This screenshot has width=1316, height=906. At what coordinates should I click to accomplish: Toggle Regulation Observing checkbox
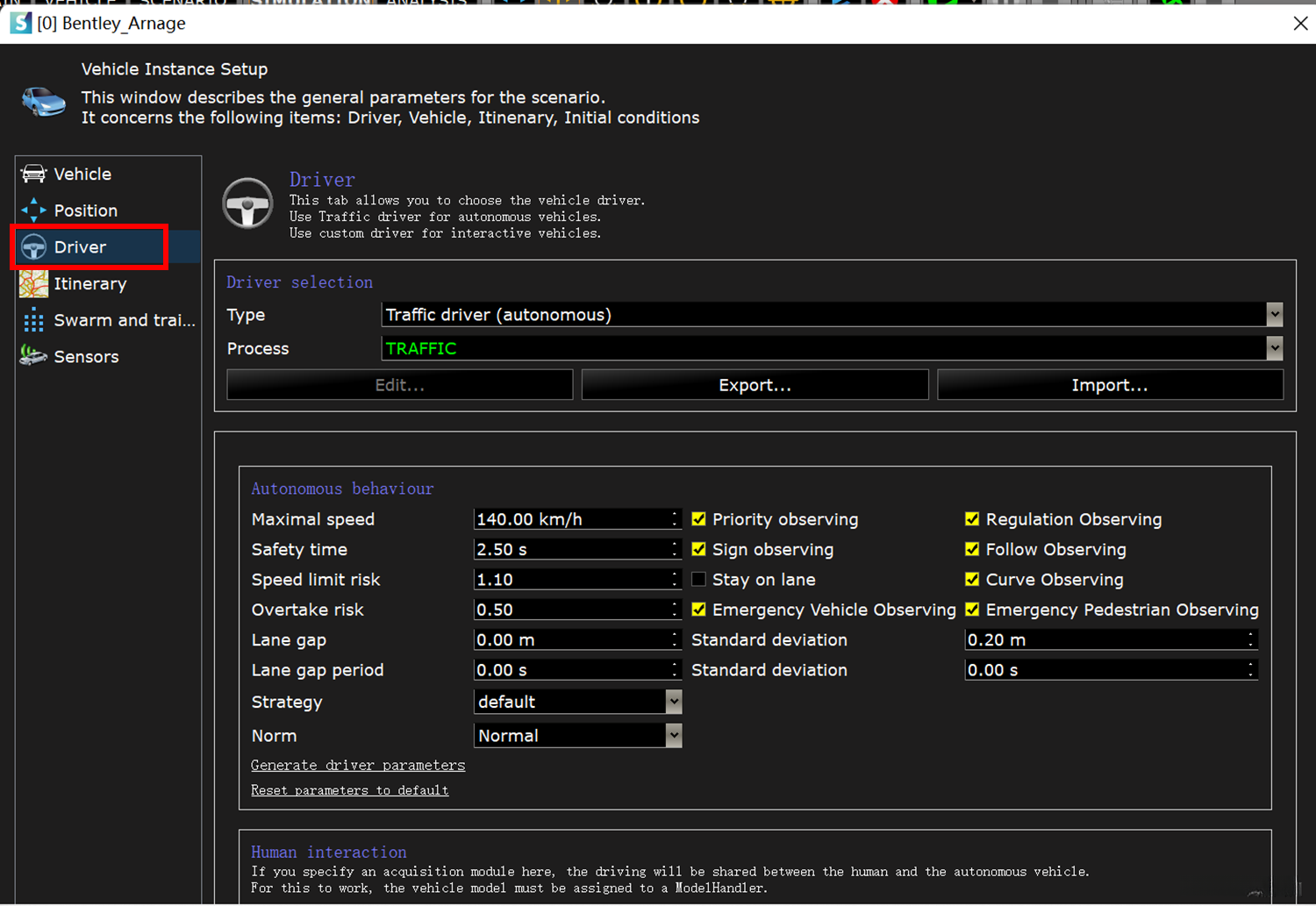tap(972, 519)
